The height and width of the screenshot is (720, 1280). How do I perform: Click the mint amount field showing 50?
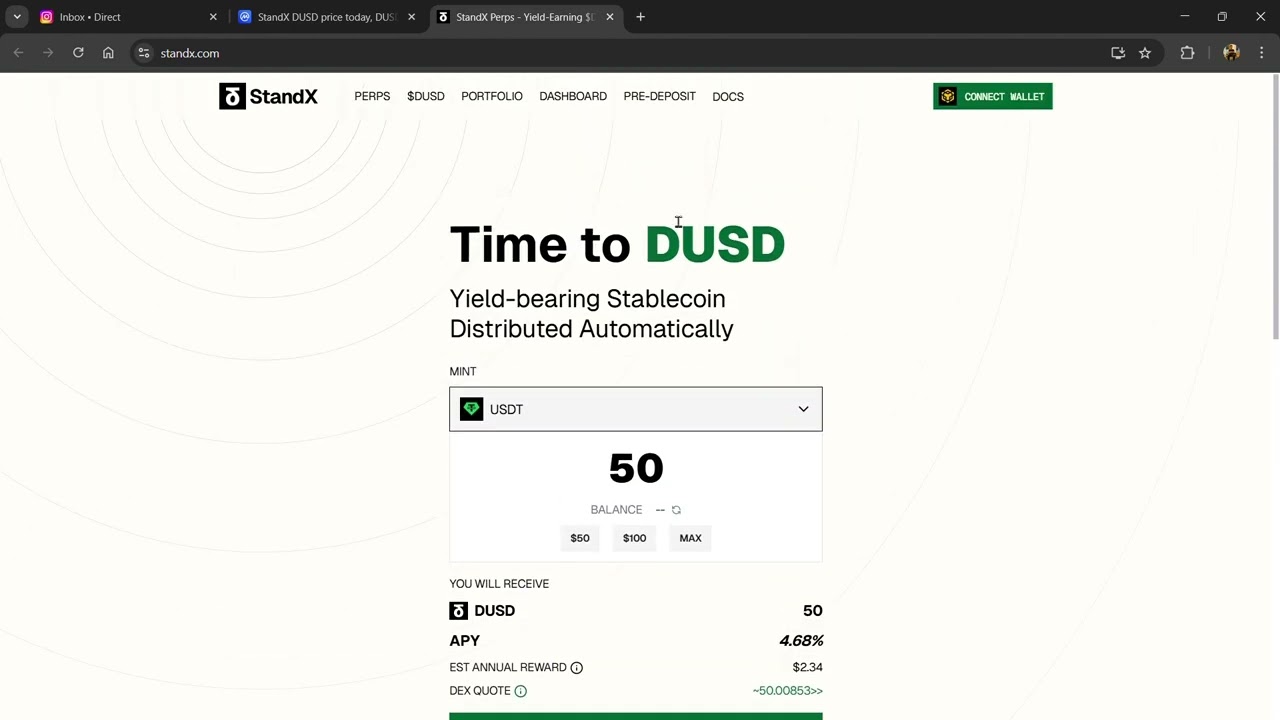[x=636, y=468]
